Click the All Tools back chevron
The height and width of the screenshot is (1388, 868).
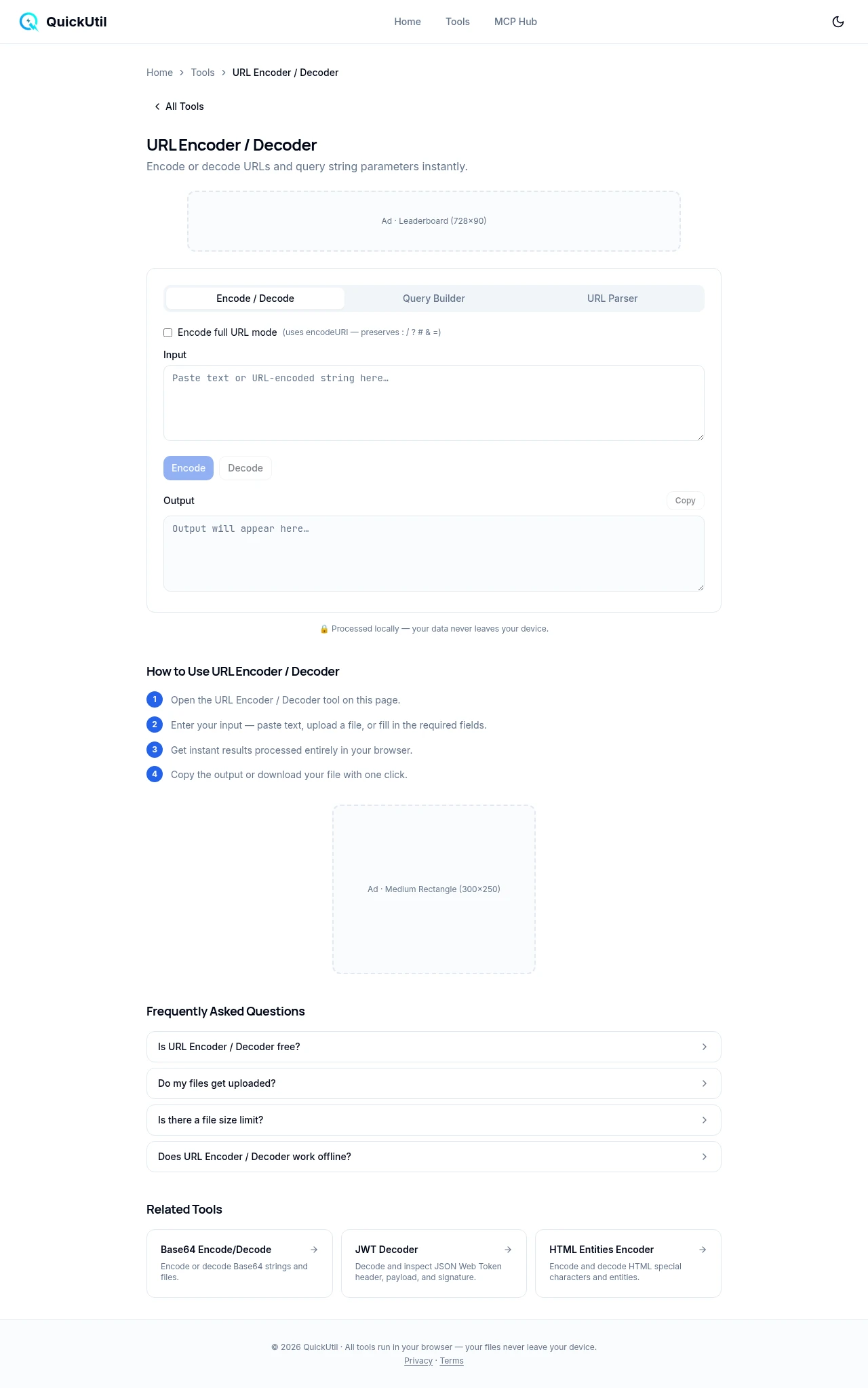coord(157,107)
